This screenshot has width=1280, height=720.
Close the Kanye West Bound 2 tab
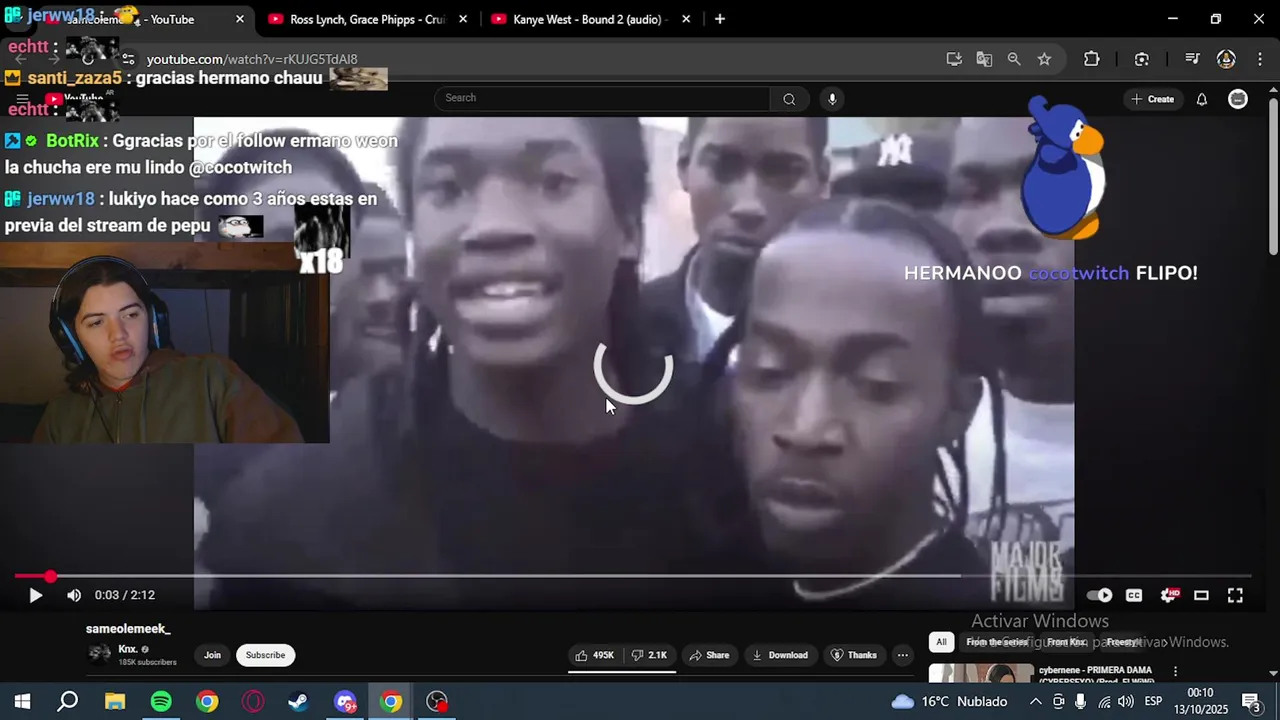click(686, 19)
